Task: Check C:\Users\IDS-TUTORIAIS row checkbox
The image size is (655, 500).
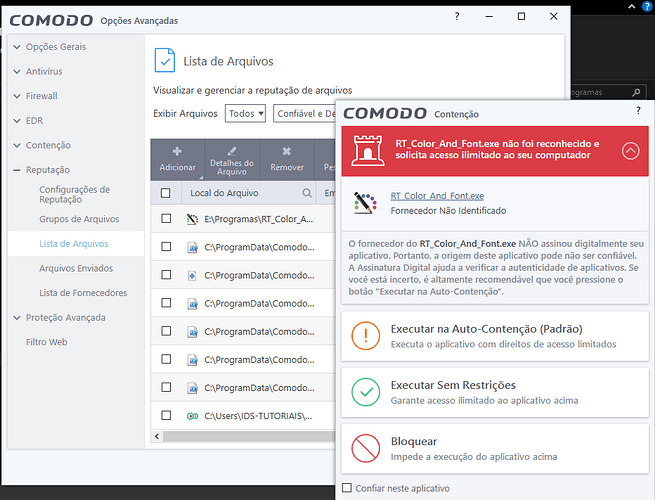Action: 166,415
